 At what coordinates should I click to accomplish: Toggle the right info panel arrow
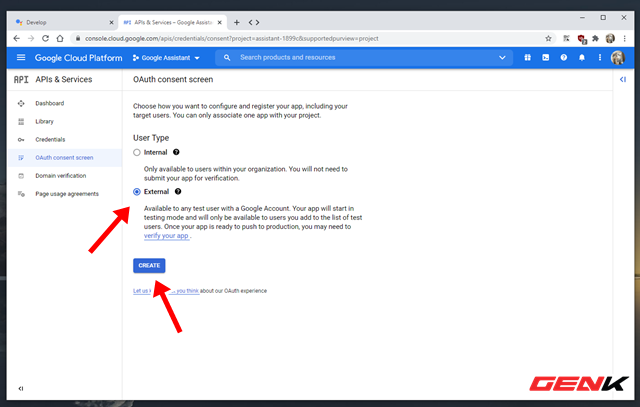[x=622, y=79]
